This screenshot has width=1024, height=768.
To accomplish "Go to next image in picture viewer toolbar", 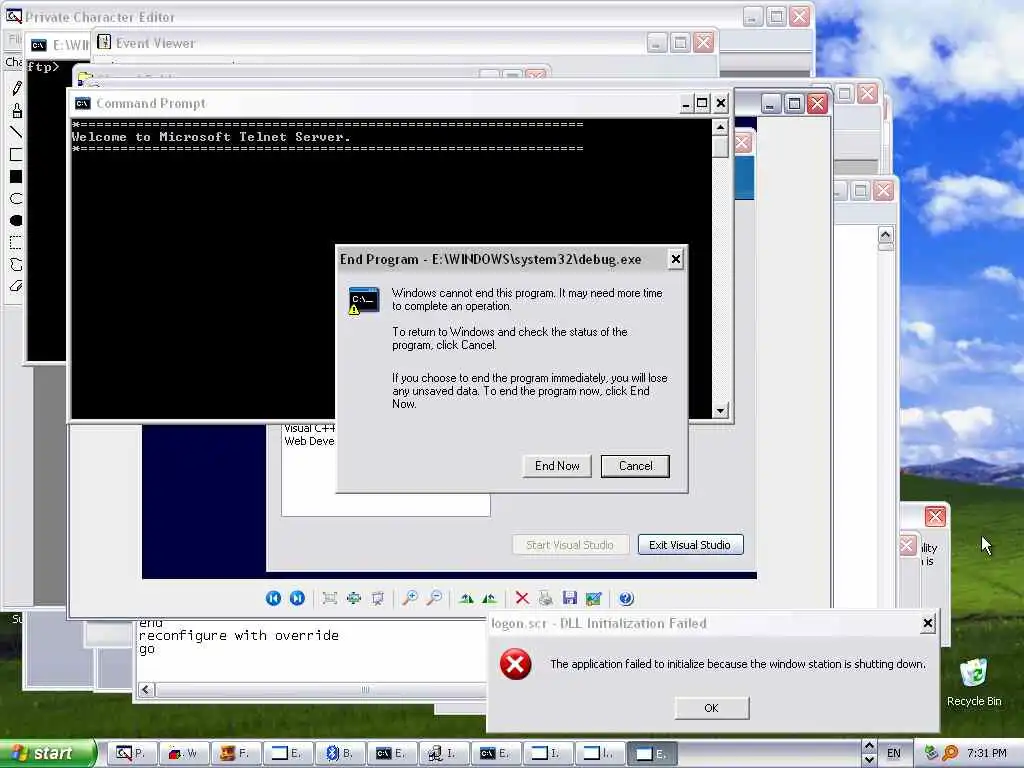I will tap(297, 598).
